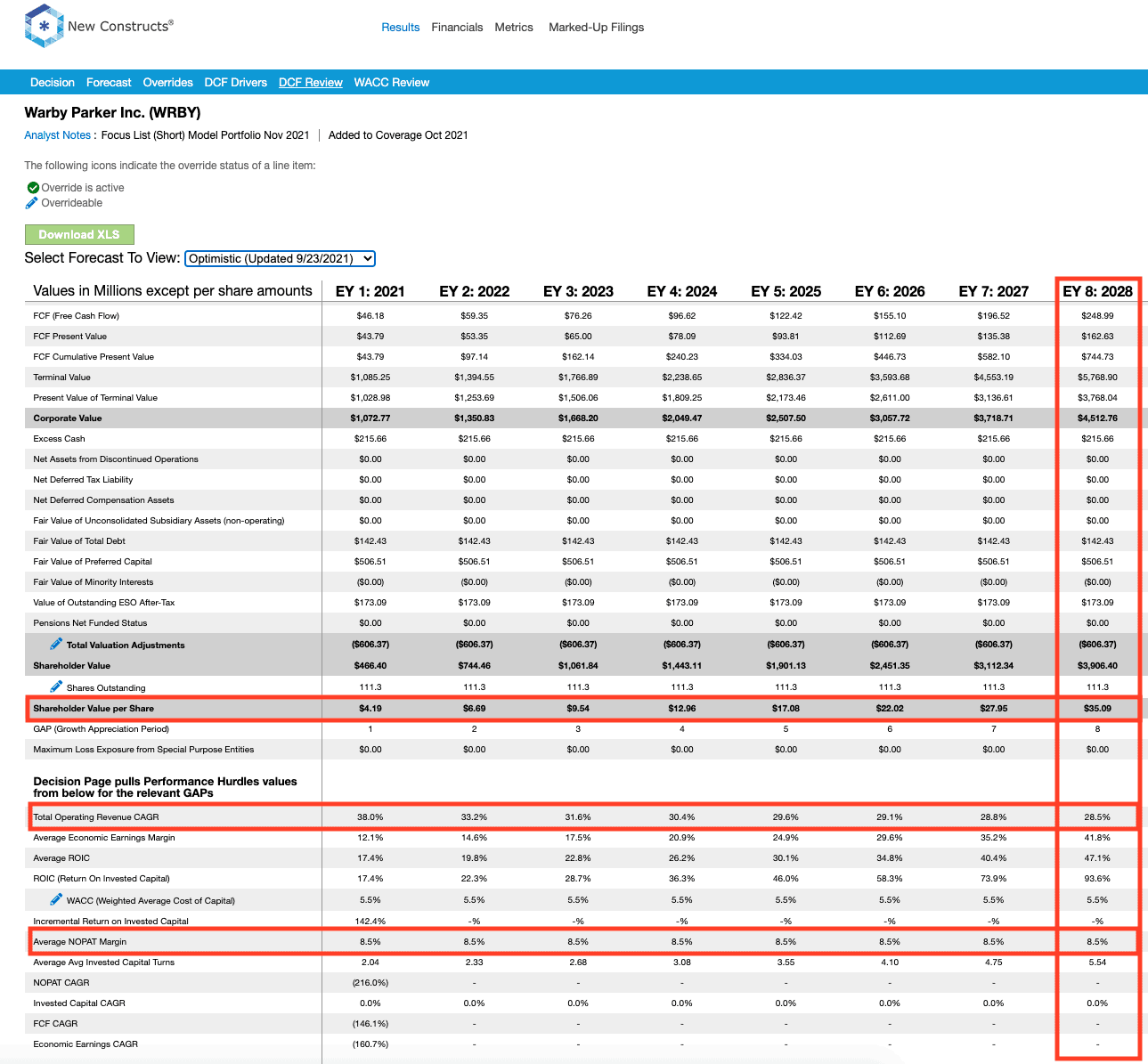The width and height of the screenshot is (1148, 1064).
Task: Click the $35.09 Shareholder Value per Share cell
Action: (1098, 709)
